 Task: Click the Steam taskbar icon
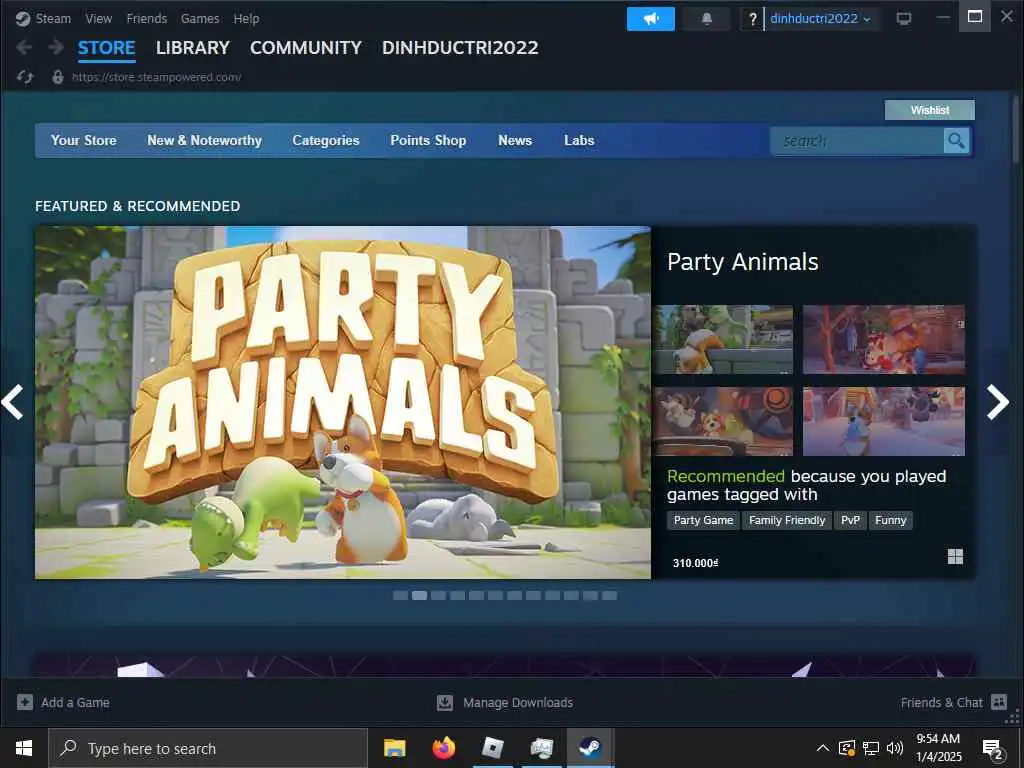click(x=590, y=748)
